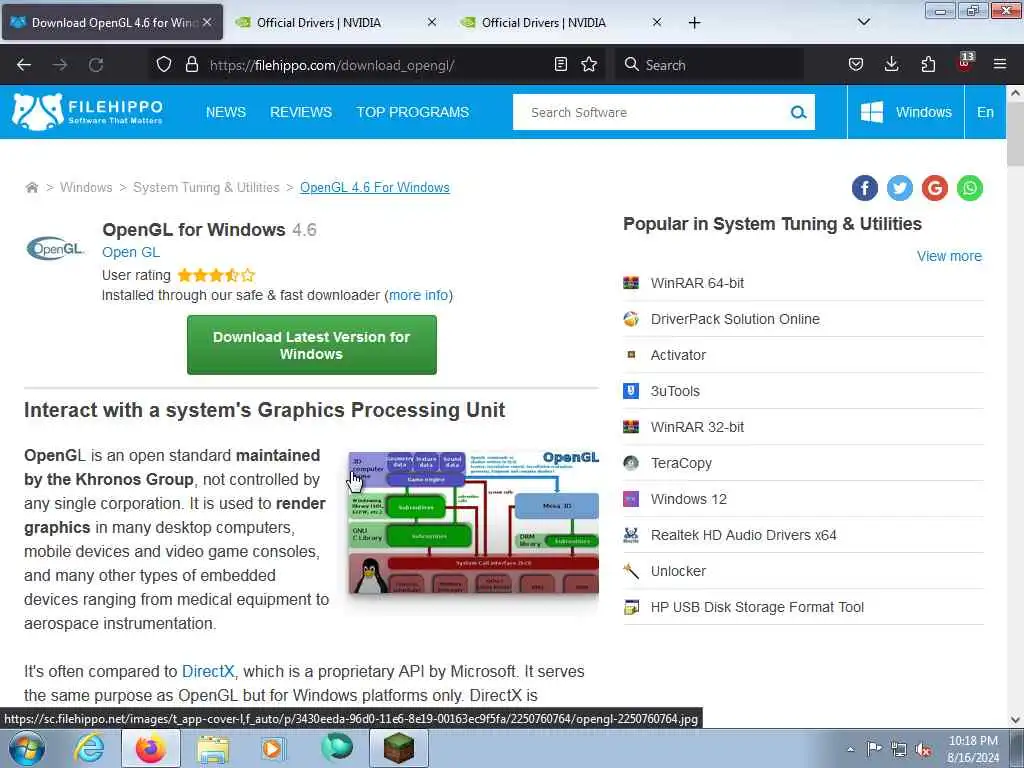The height and width of the screenshot is (768, 1024).
Task: Click the padlock site security icon
Action: coord(191,64)
